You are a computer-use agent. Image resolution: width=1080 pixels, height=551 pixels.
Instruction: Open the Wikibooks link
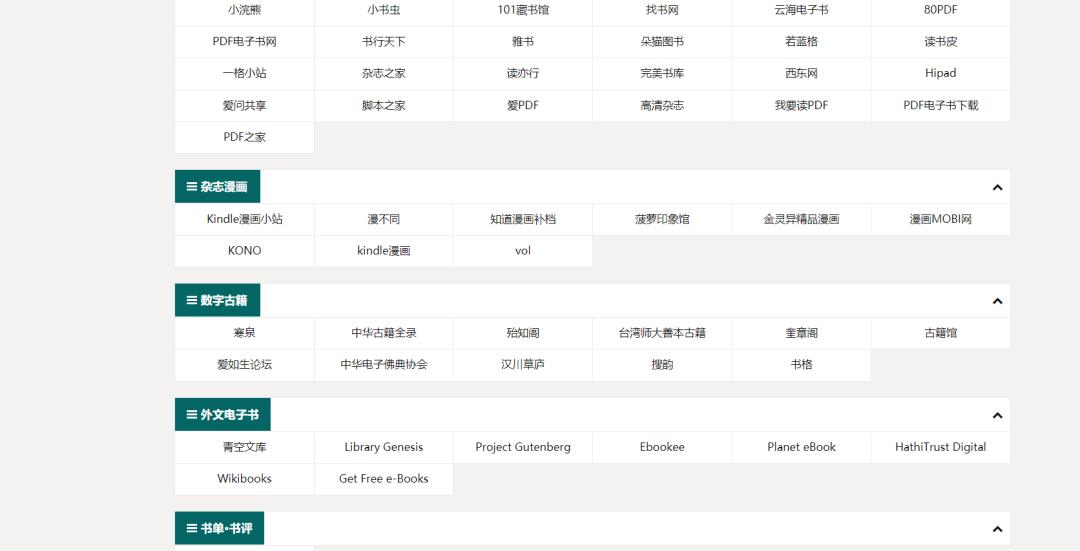(245, 479)
